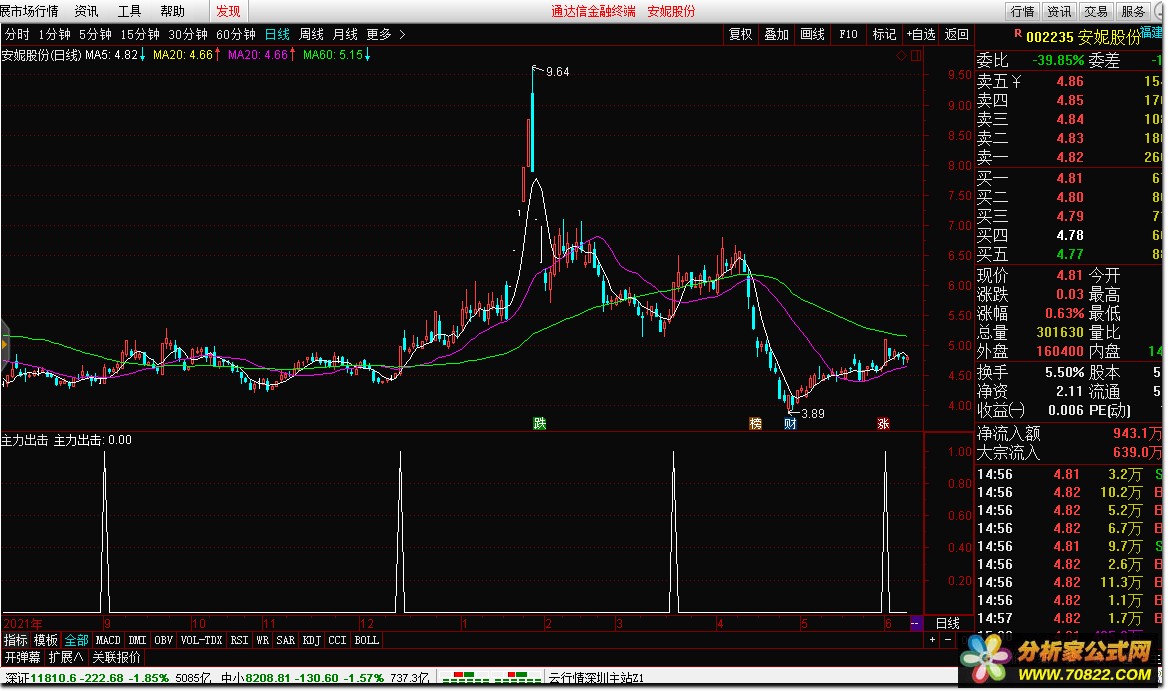Click the diamond marker icon above the chart

coord(901,56)
